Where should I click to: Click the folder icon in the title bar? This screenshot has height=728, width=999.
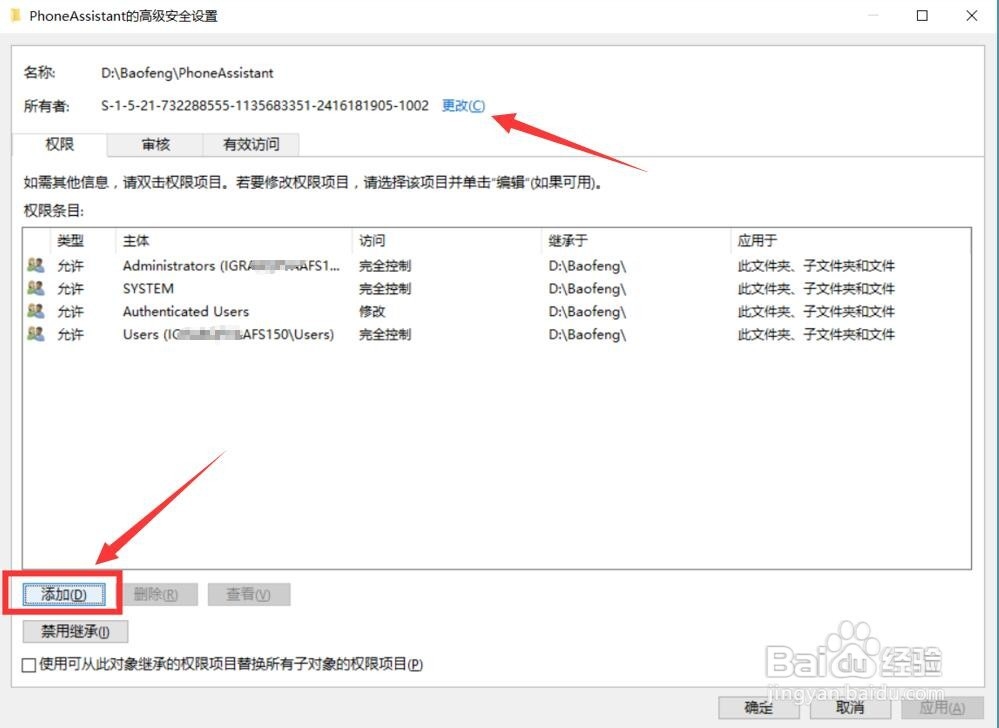click(14, 16)
